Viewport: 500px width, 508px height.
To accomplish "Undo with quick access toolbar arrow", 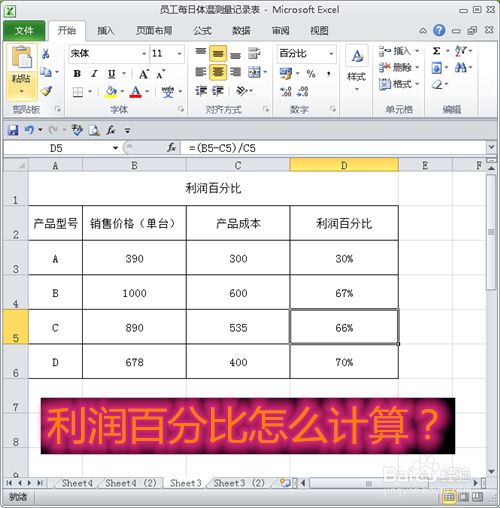I will (29, 130).
